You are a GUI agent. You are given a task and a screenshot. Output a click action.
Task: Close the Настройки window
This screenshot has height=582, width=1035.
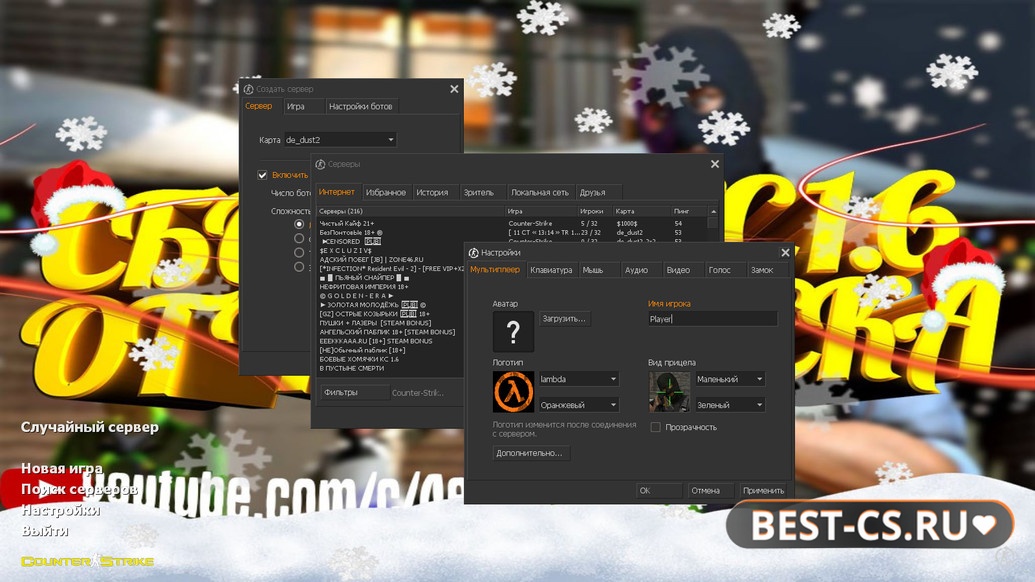coord(785,253)
